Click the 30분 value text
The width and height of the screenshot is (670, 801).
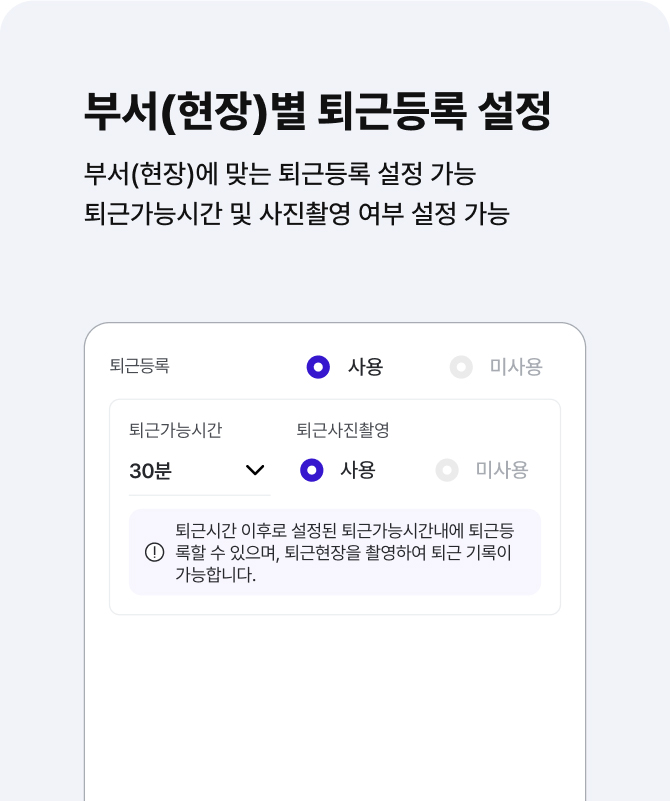[151, 471]
